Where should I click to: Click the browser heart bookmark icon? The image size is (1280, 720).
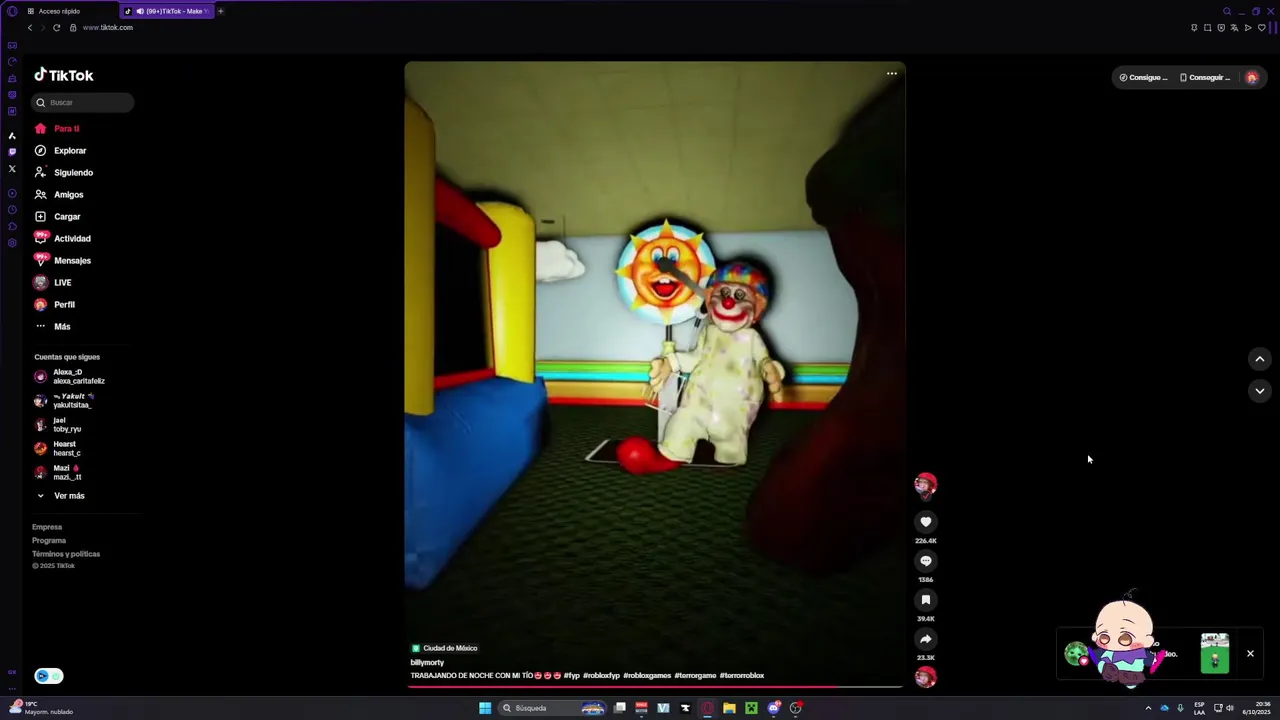(x=1261, y=28)
